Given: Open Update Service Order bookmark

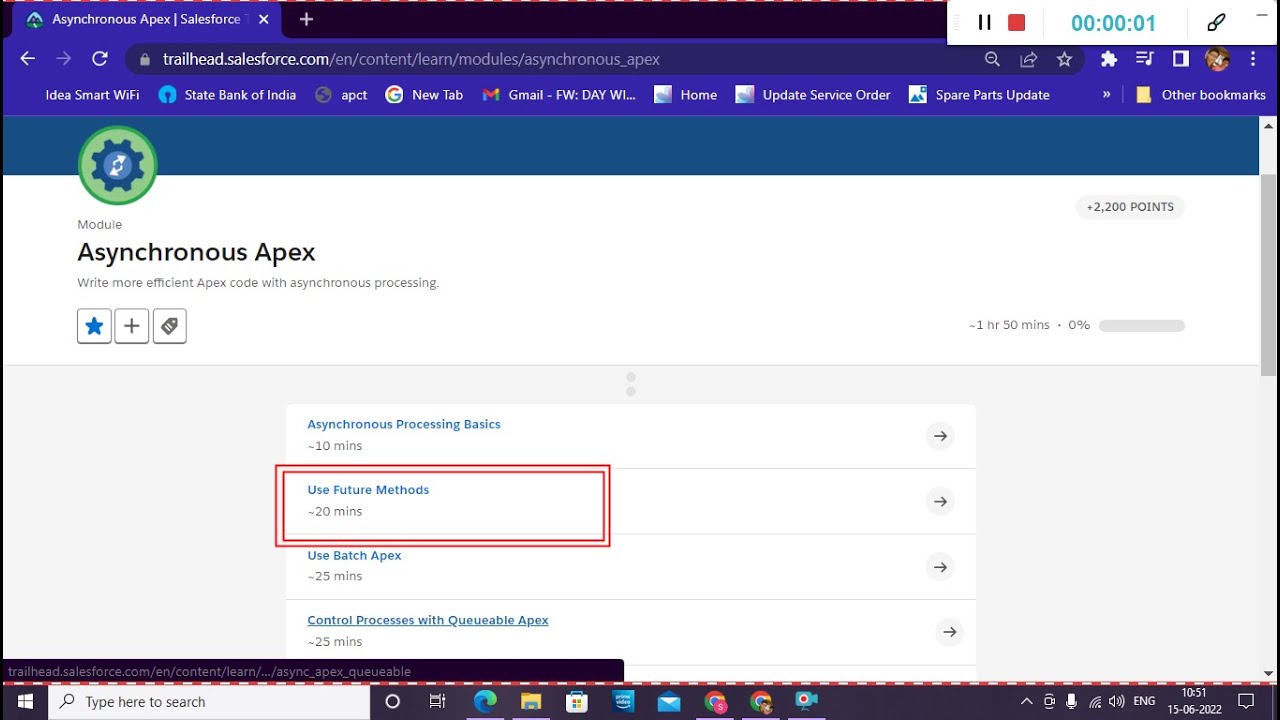Looking at the screenshot, I should pyautogui.click(x=813, y=95).
